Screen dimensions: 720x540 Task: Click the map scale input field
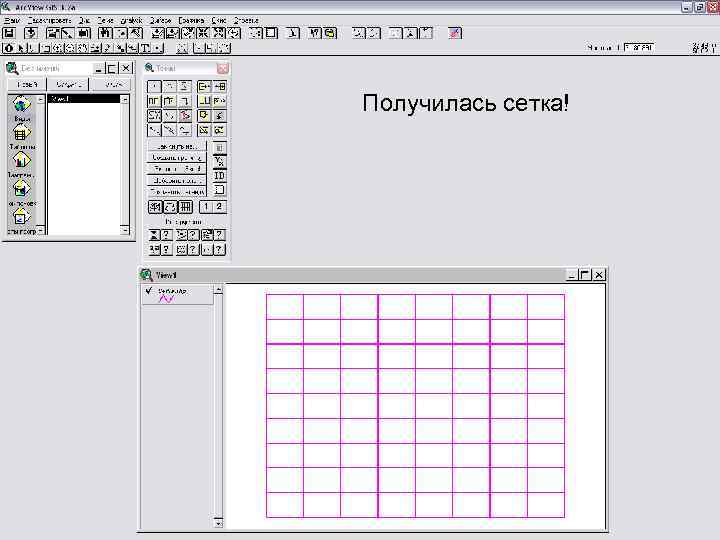[x=638, y=47]
